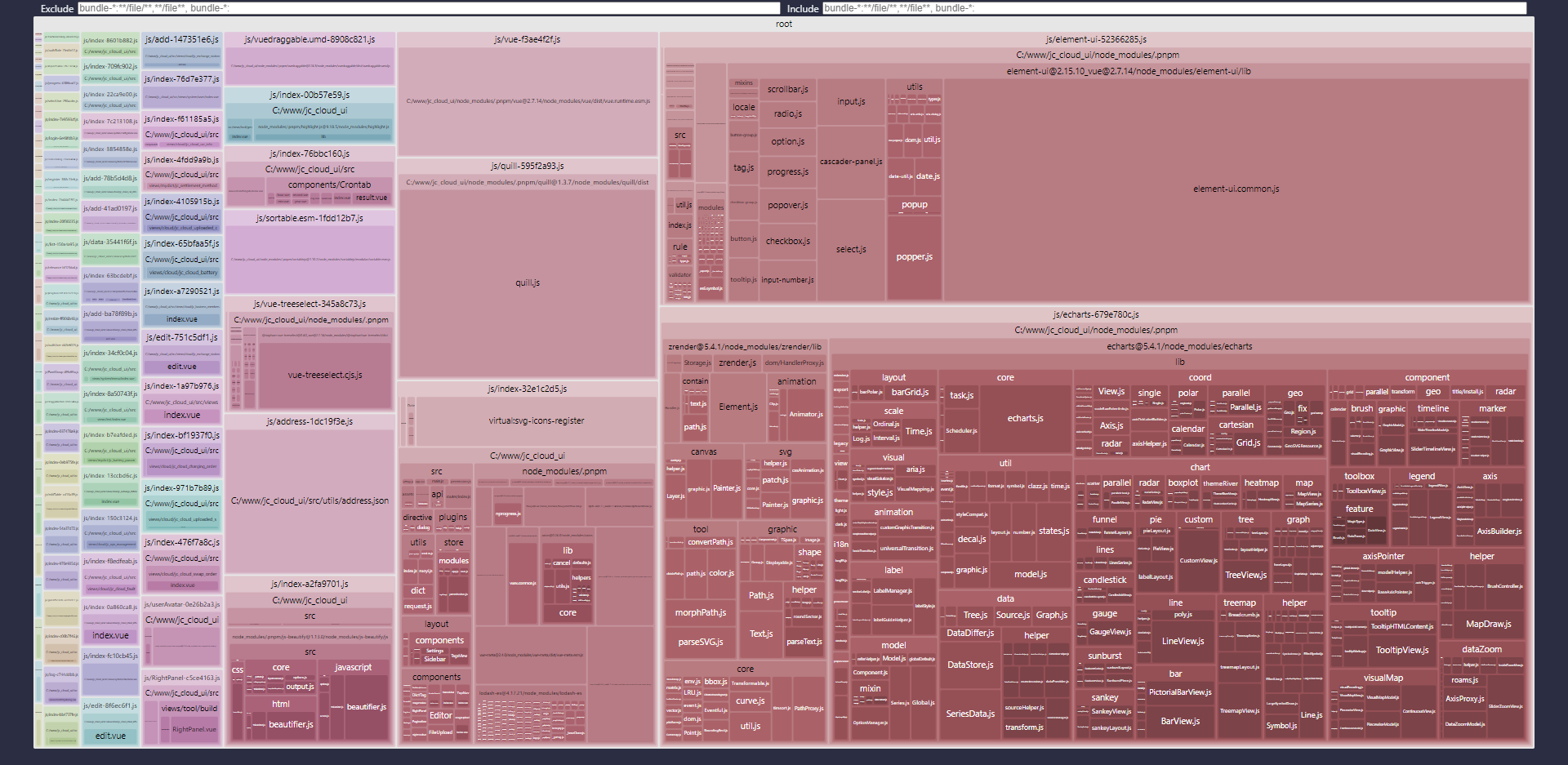Select the root node header
This screenshot has width=1568, height=765.
click(x=784, y=24)
